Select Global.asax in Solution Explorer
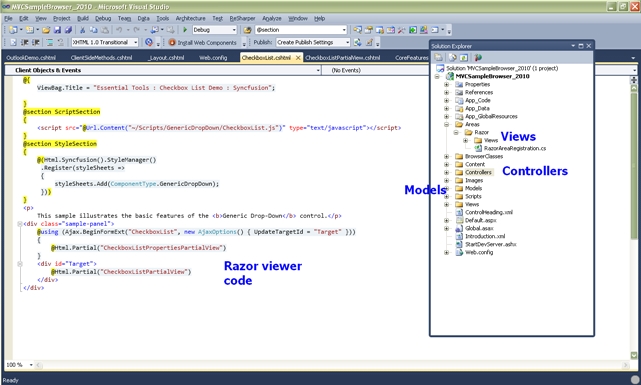641x385 pixels. [479, 228]
